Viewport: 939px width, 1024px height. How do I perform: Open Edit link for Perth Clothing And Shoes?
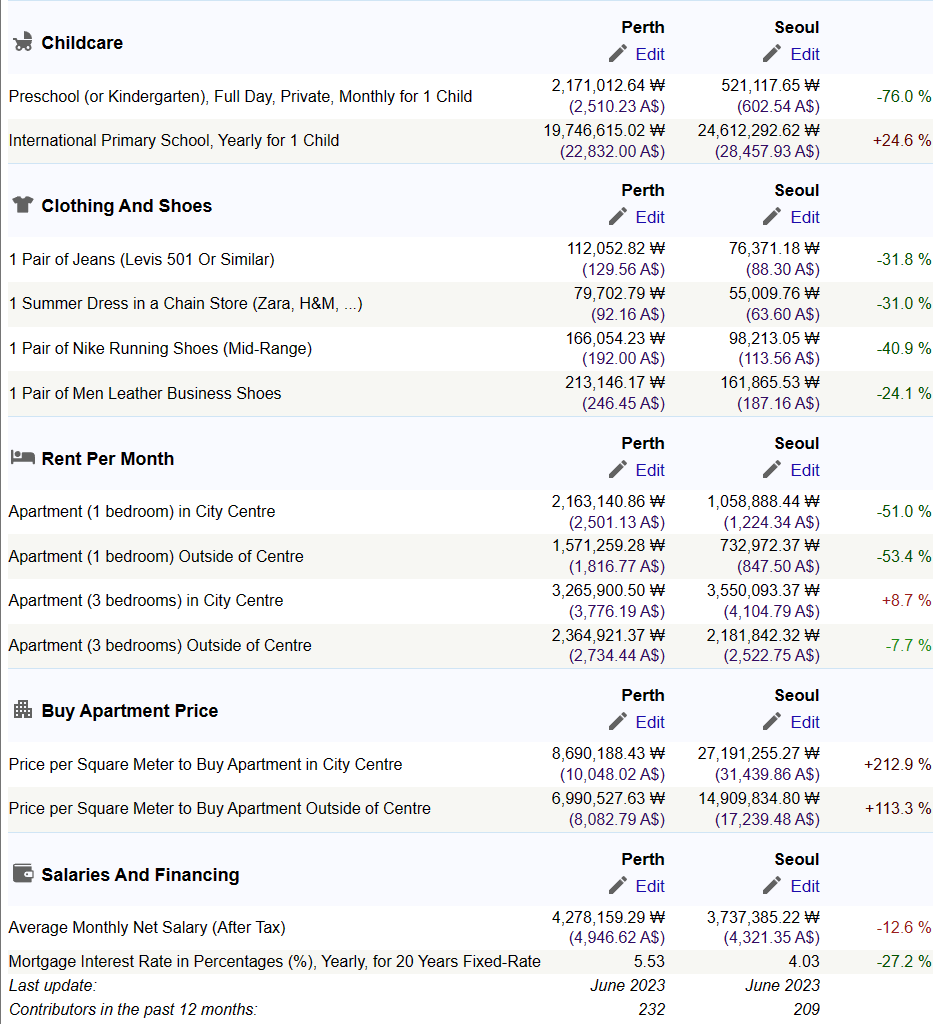650,217
